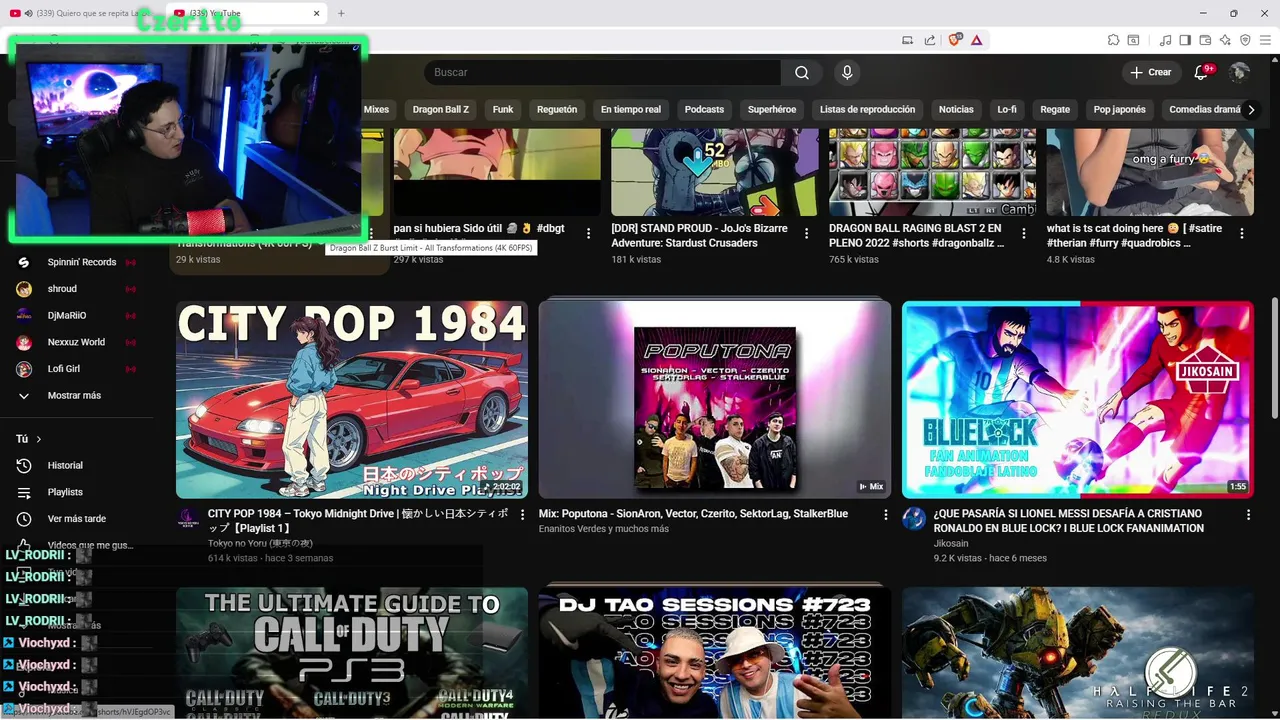Image resolution: width=1280 pixels, height=720 pixels.
Task: Click the Crear button
Action: [x=1150, y=72]
